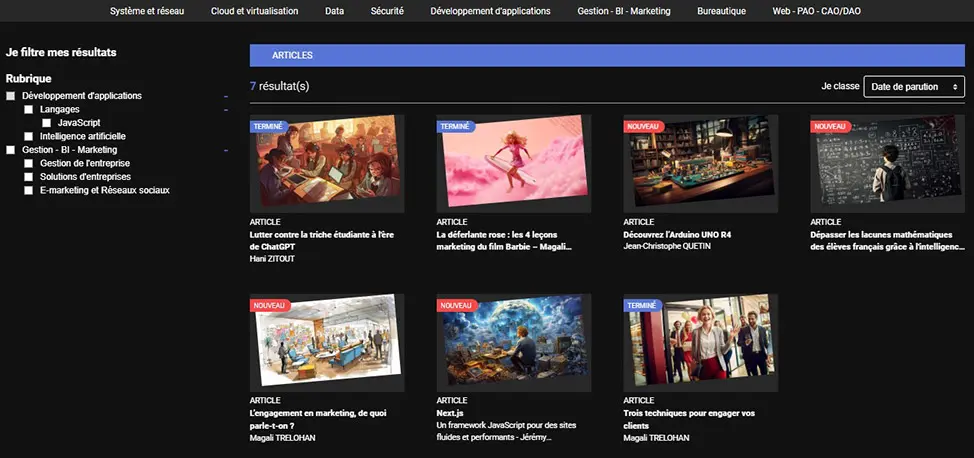Open the Date de parution sort dropdown

[913, 87]
